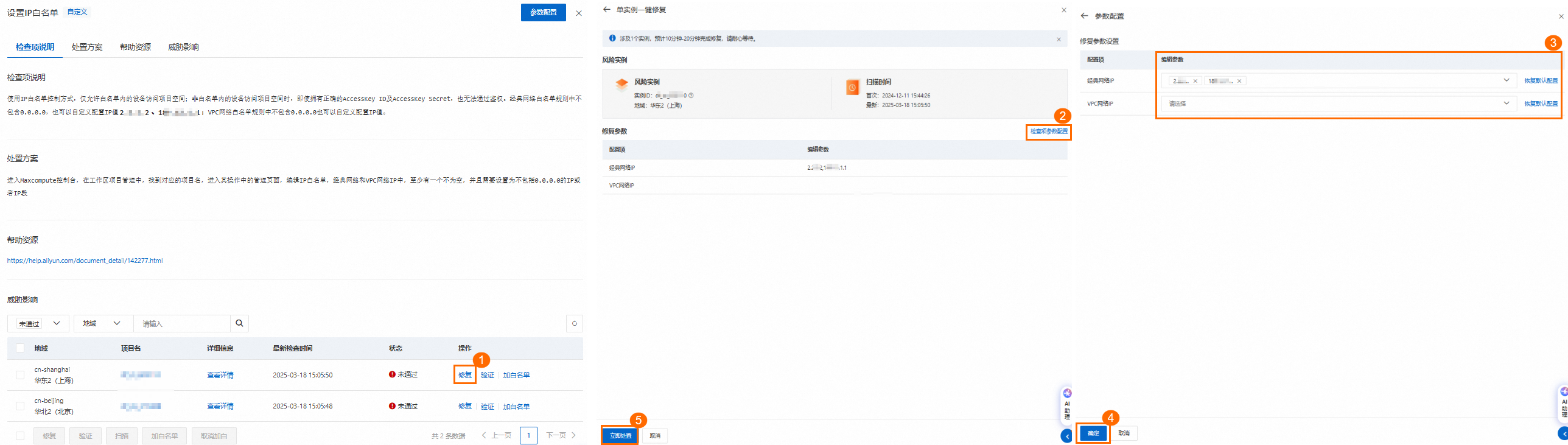Click the 华东2（上海）region text in 风险实例 card
Screen dimensions: 1568x445
[x=666, y=105]
